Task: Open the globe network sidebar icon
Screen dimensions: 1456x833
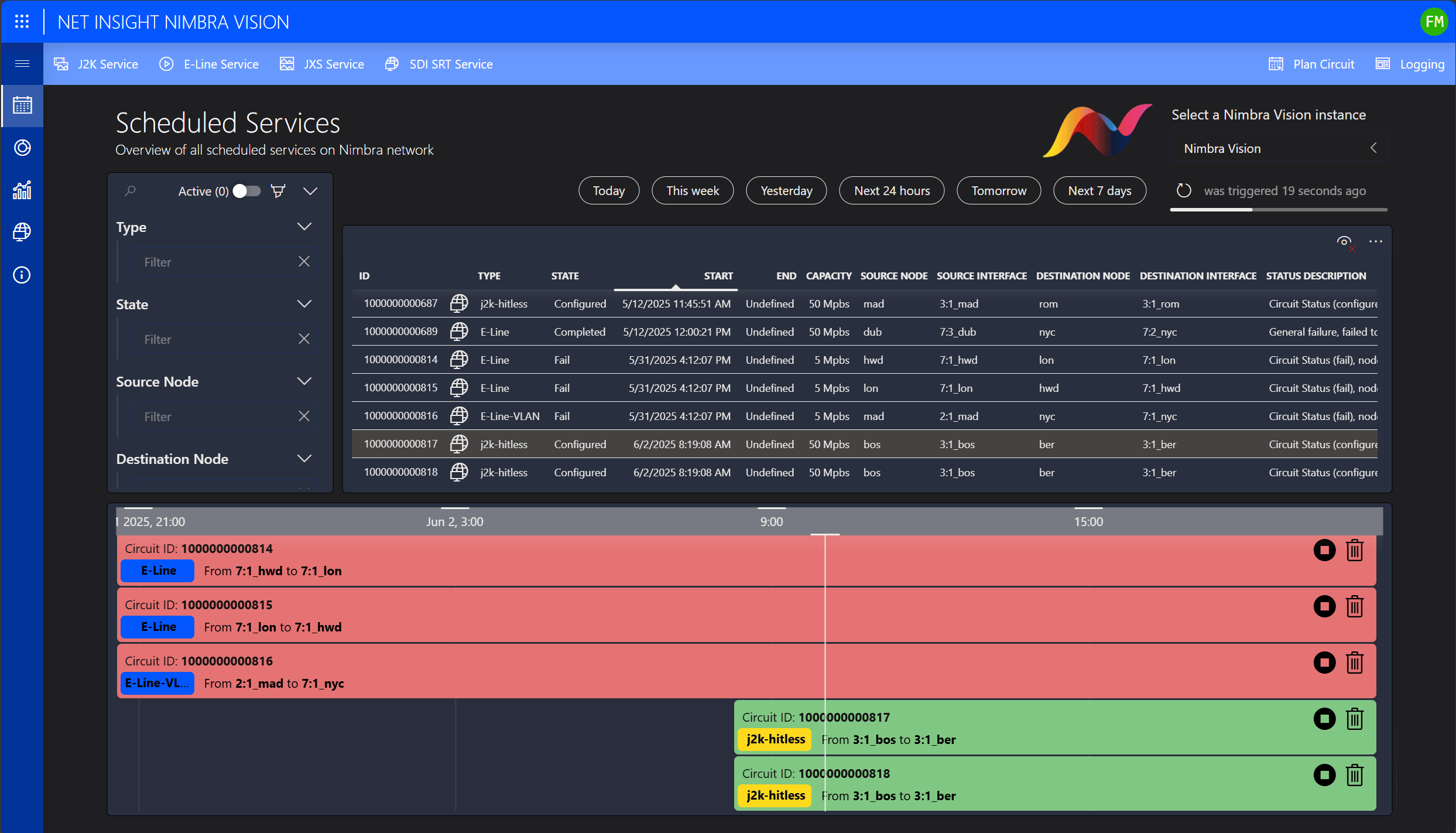Action: (22, 232)
